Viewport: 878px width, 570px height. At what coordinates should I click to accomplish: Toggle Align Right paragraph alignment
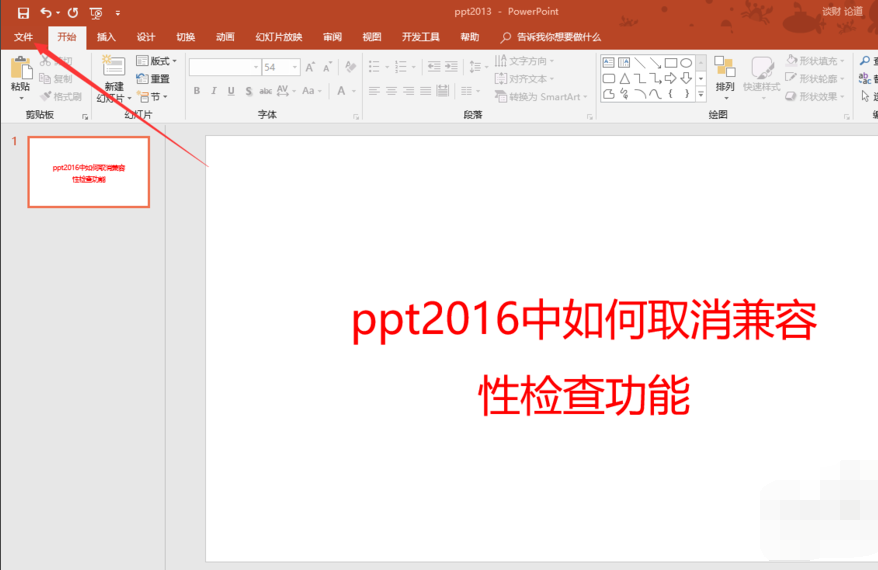pos(409,91)
